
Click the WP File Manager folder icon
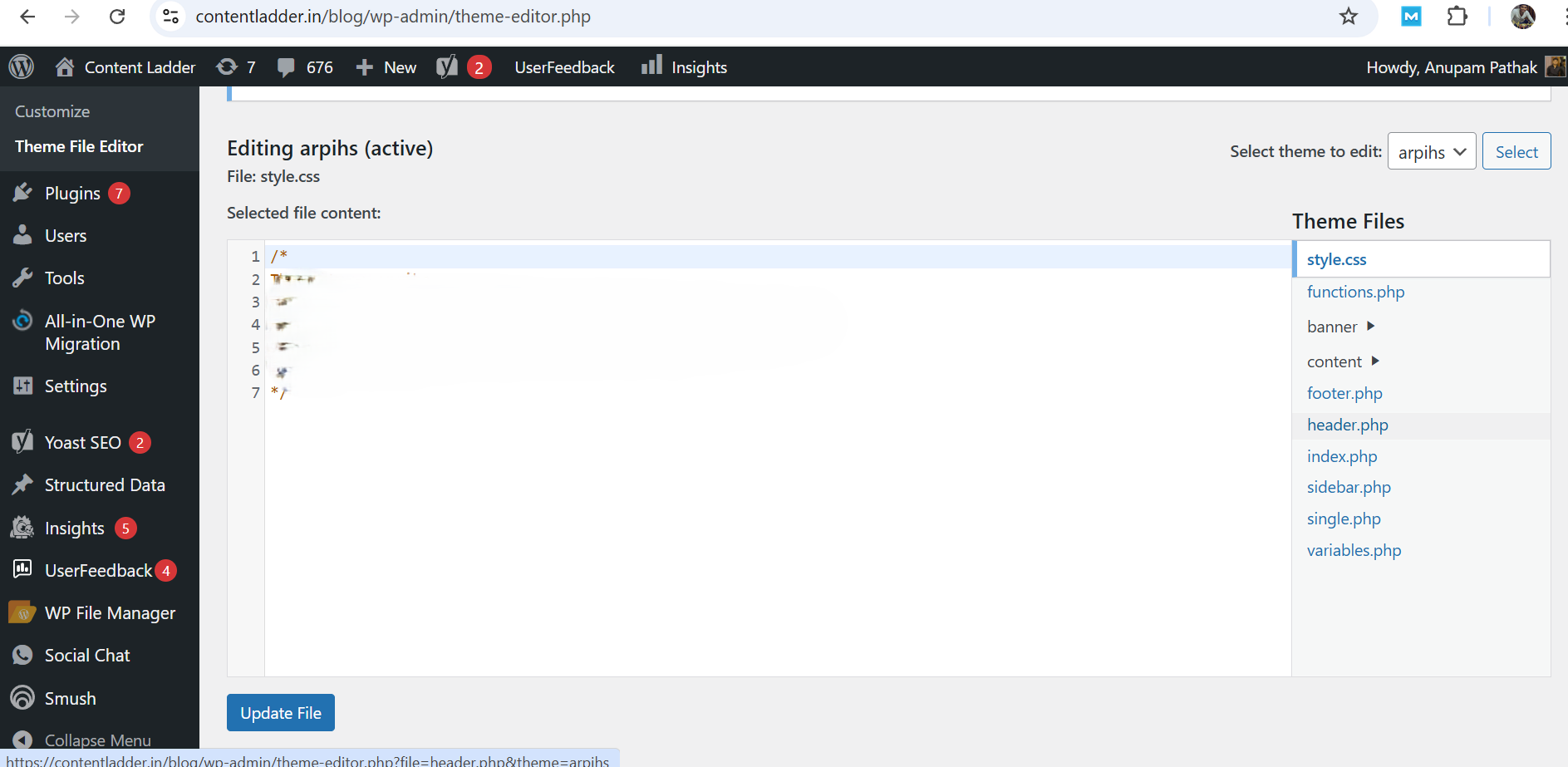point(22,612)
